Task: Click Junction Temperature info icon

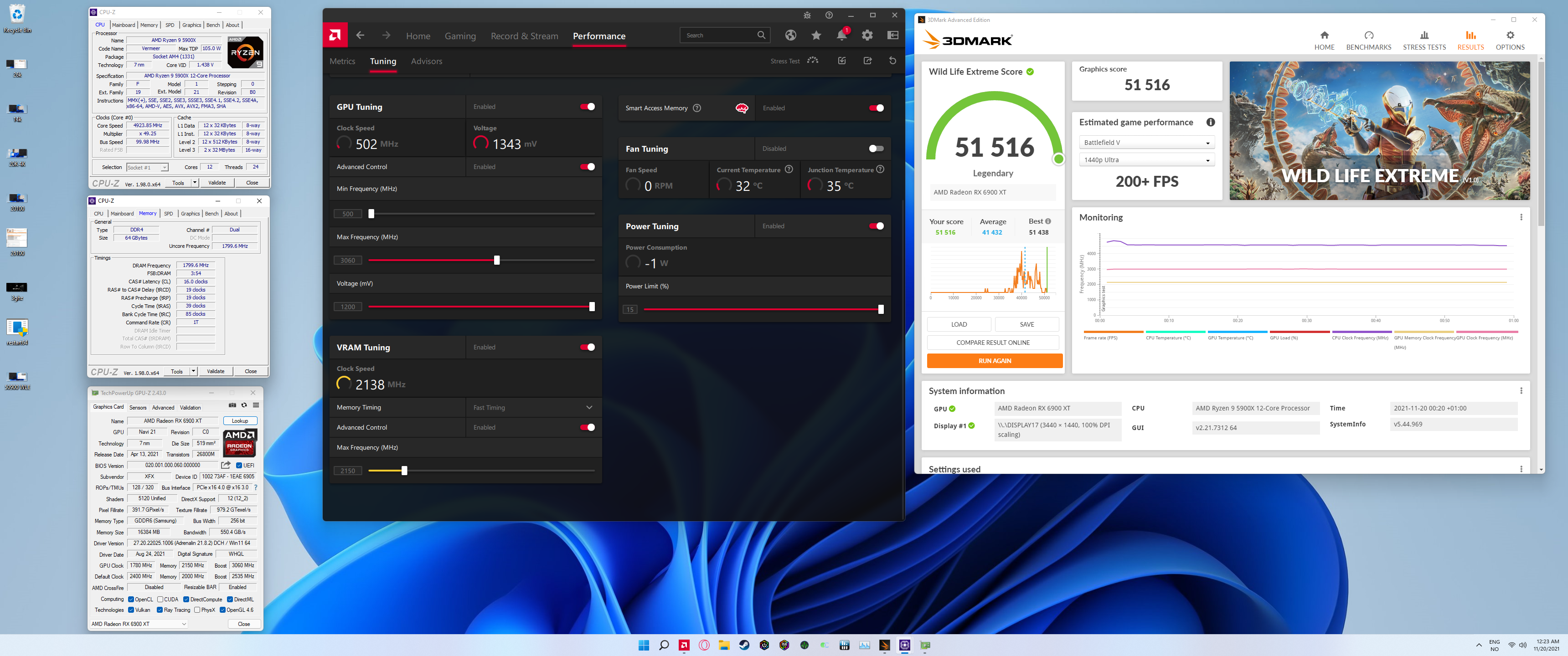Action: pos(880,169)
